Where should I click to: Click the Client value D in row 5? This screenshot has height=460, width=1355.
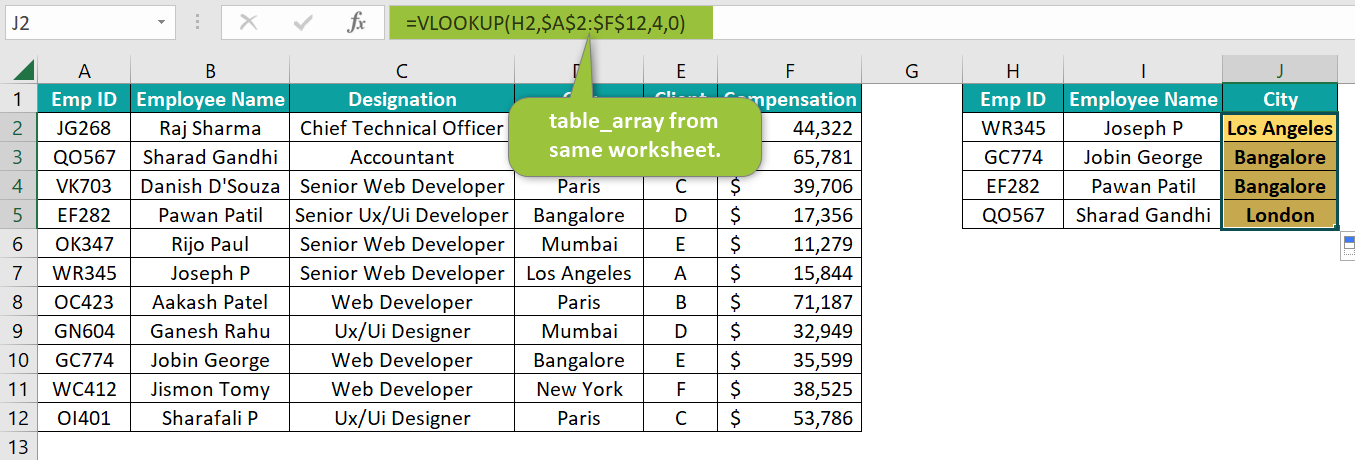680,215
